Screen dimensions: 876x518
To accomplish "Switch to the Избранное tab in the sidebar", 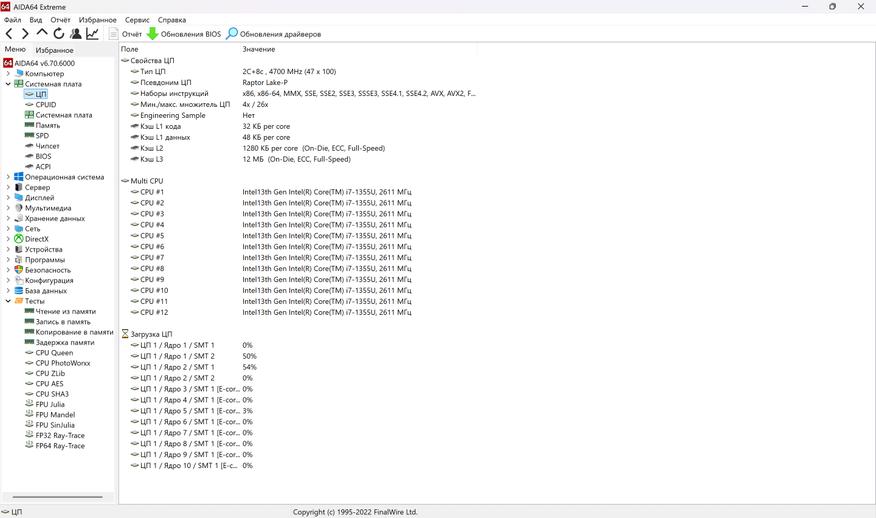I will click(54, 50).
